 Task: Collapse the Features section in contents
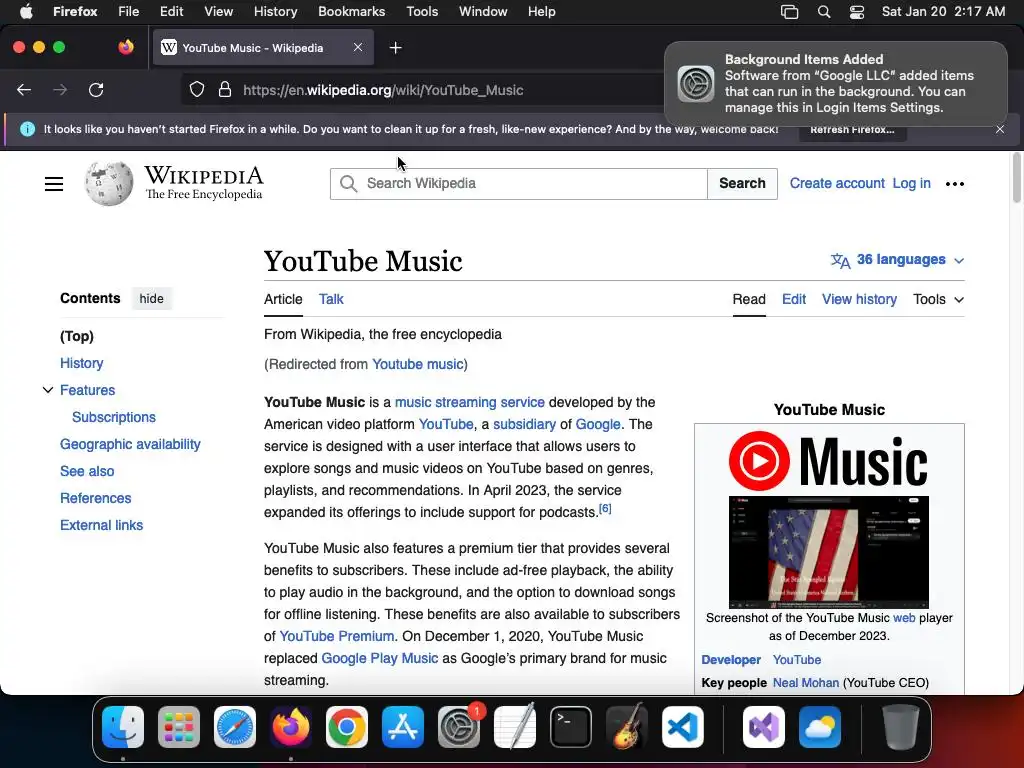[48, 390]
